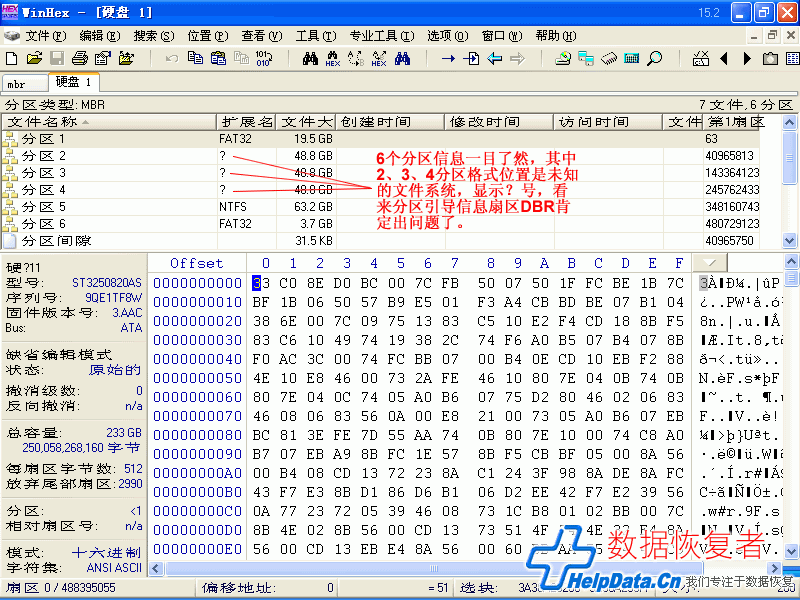This screenshot has width=800, height=600.
Task: Click the grayed write clipboard icon
Action: click(x=241, y=58)
